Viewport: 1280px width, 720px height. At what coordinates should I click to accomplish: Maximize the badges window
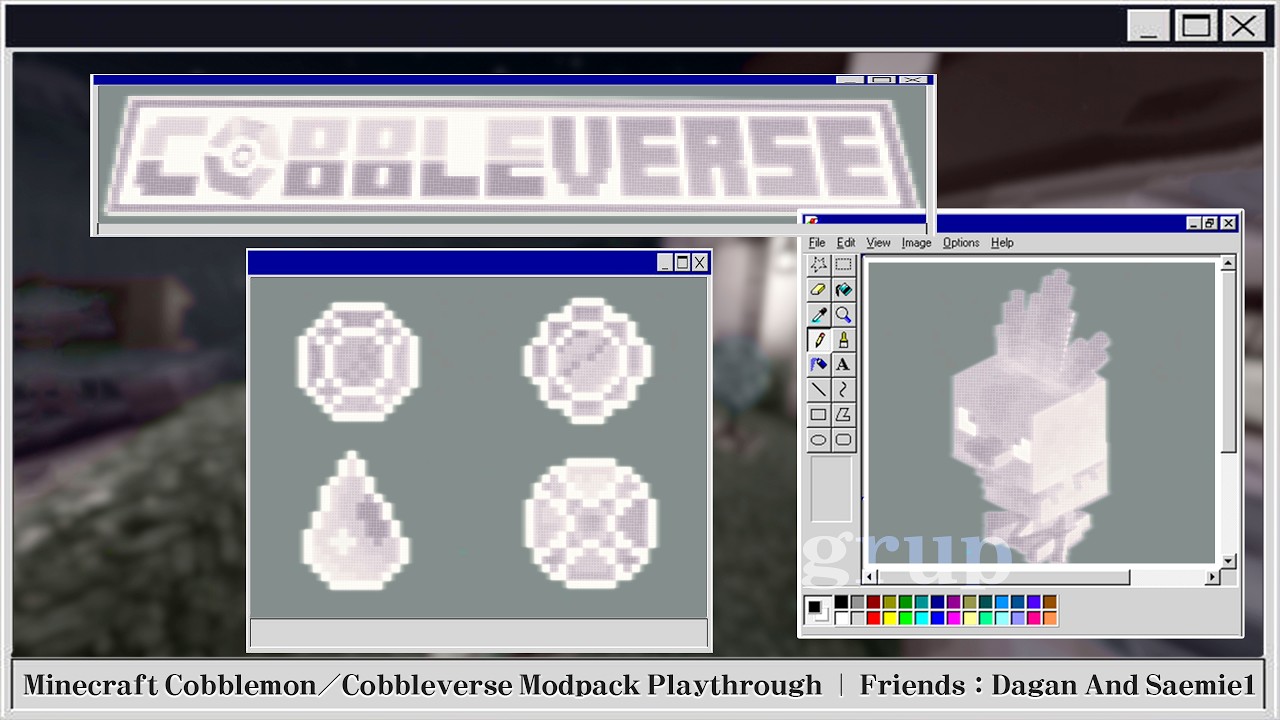(x=682, y=263)
